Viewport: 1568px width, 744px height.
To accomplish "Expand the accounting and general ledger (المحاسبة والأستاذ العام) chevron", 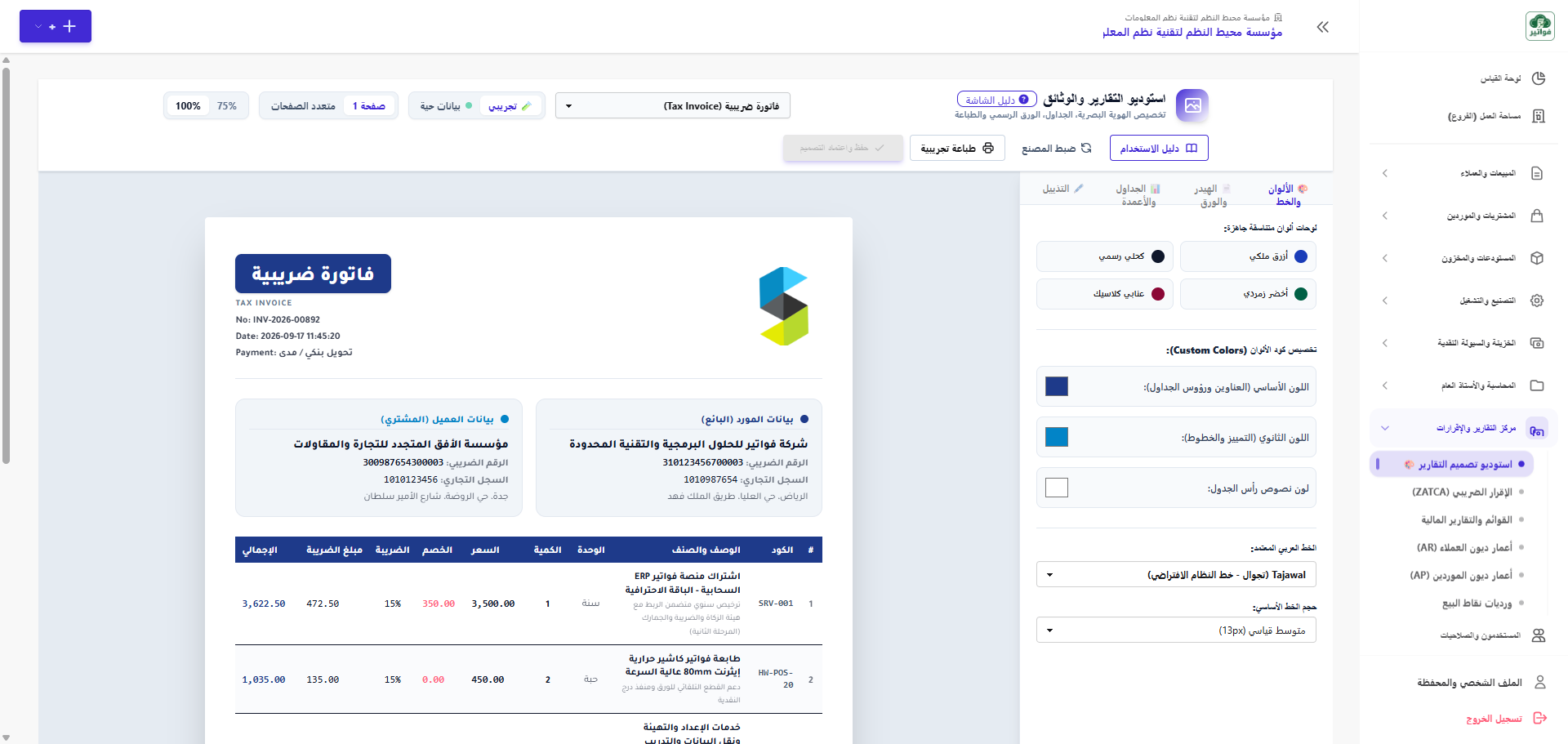I will point(1385,385).
